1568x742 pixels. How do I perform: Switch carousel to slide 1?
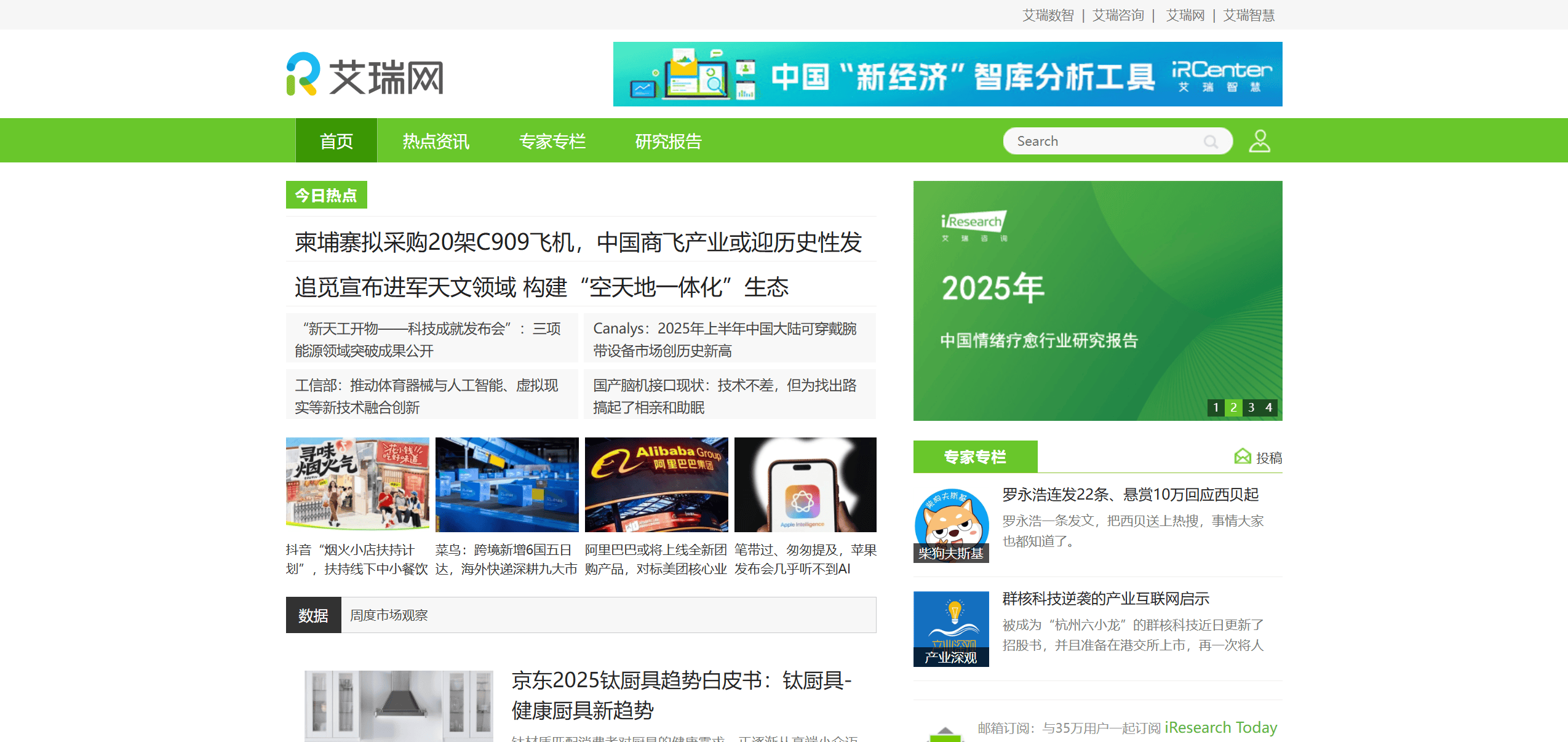pos(1216,407)
